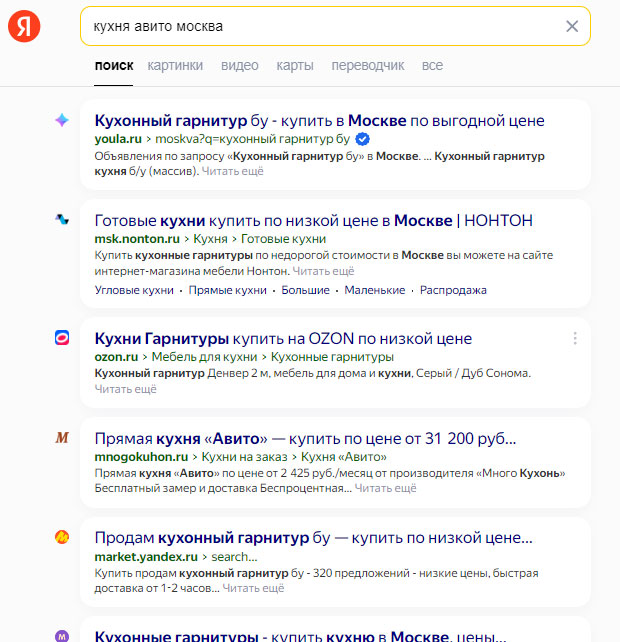
Task: Click the OZON favicon icon
Action: coord(62,338)
